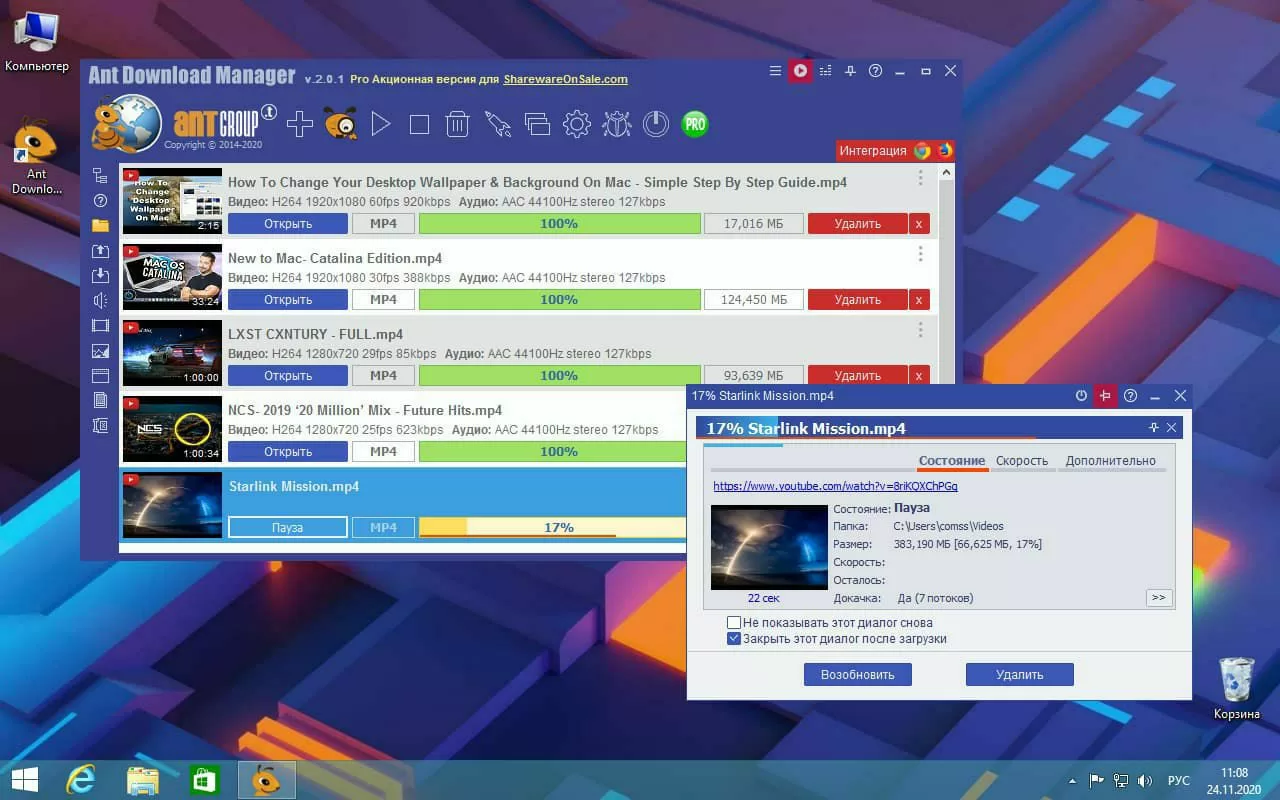1280x800 pixels.
Task: Click the 100% progress bar of LXST CXNTURY
Action: coord(559,375)
